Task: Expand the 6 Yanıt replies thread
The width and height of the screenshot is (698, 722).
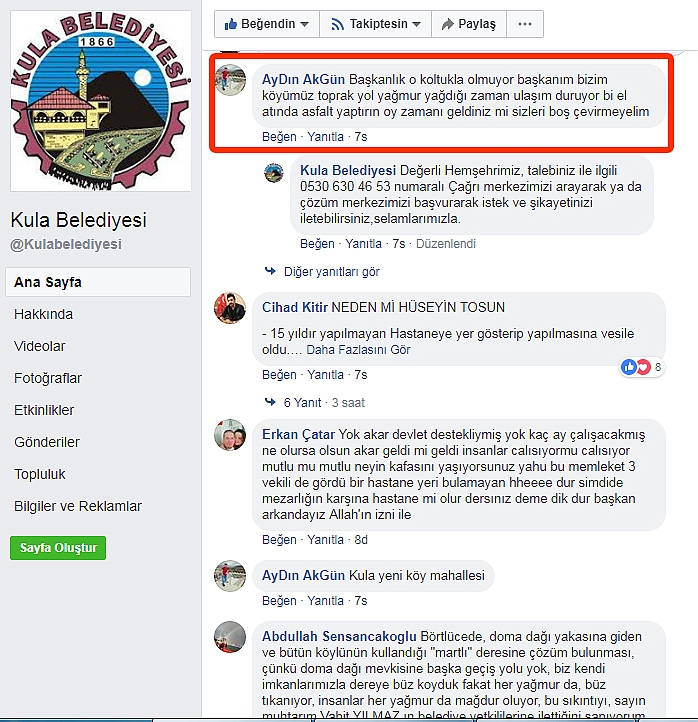Action: (302, 403)
